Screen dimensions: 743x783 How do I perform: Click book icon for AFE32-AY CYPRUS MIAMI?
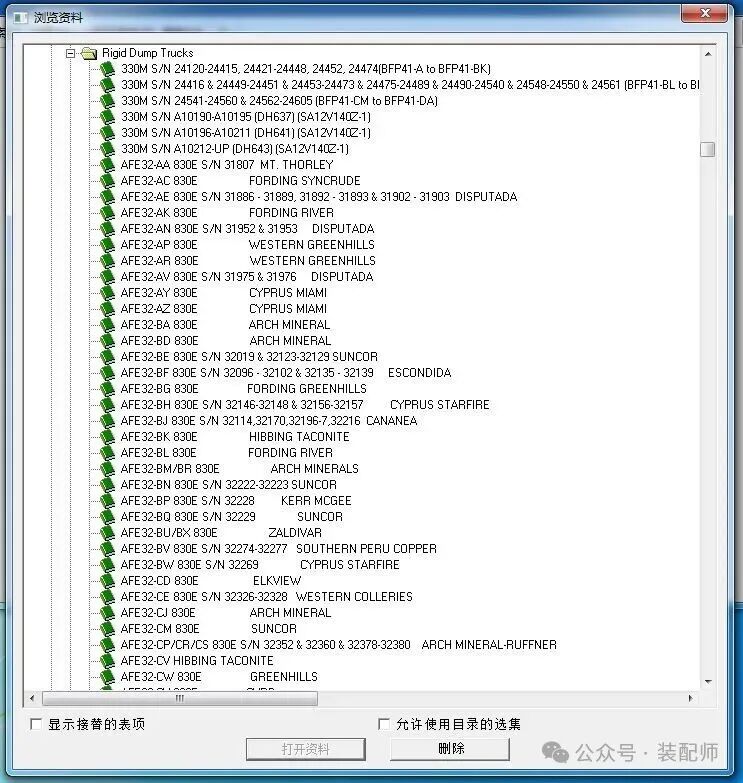pyautogui.click(x=107, y=293)
